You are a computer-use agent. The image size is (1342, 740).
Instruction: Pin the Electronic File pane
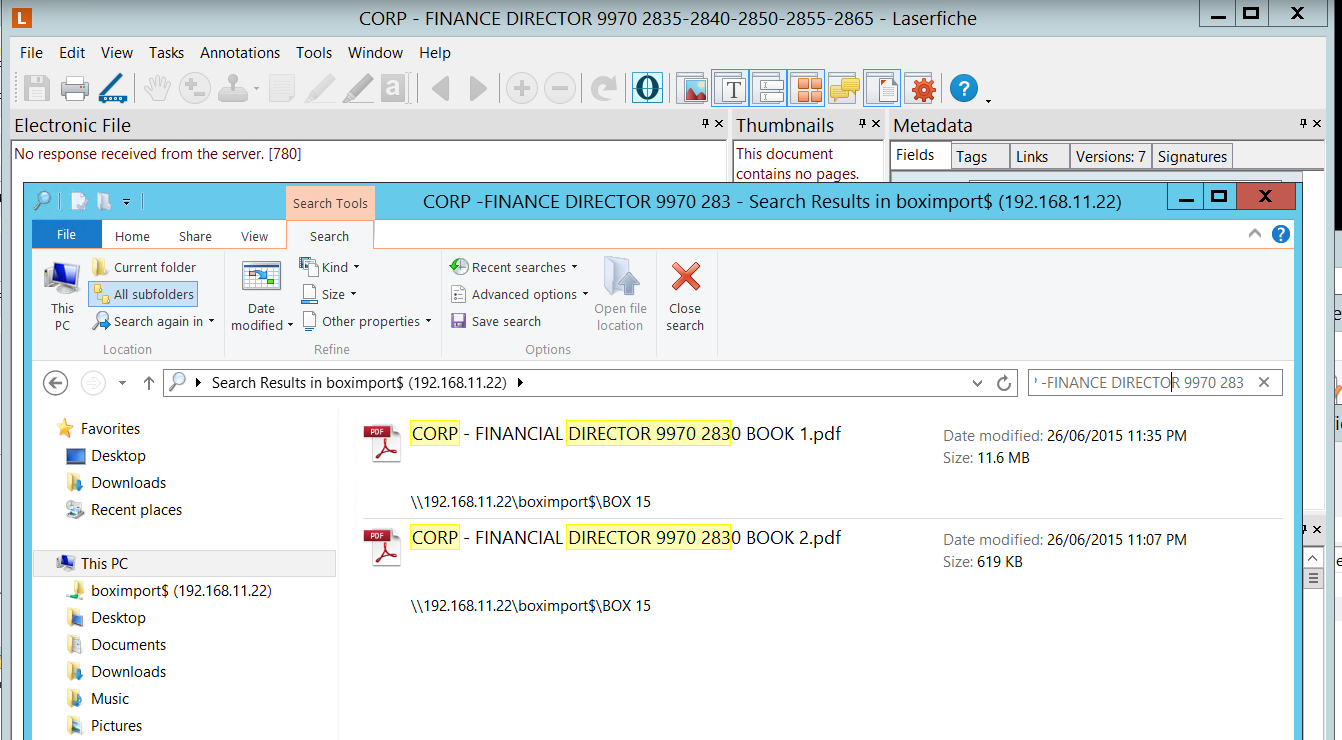[705, 124]
